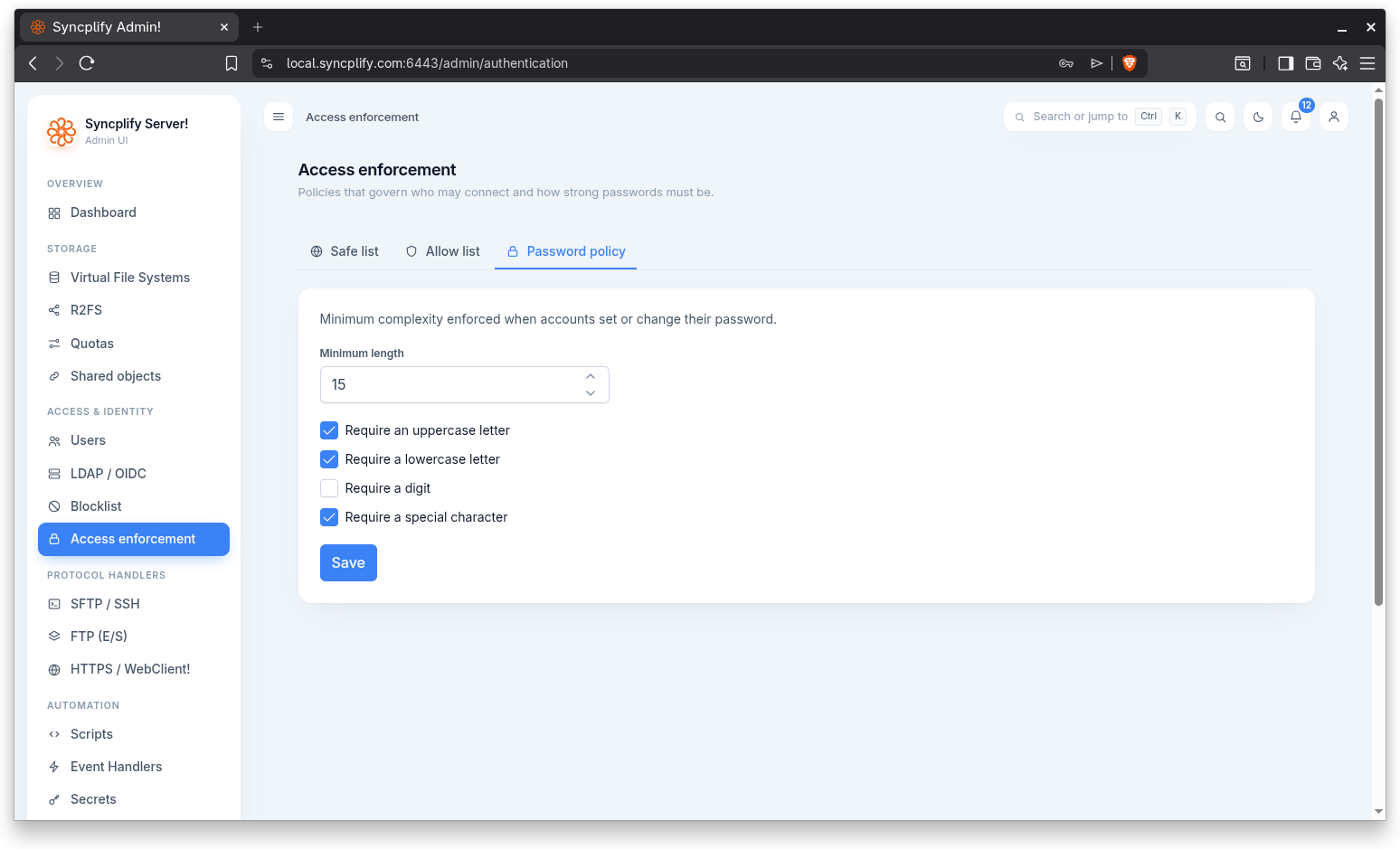Click the tab search icon in toolbar
1400x849 pixels.
coord(1243,63)
